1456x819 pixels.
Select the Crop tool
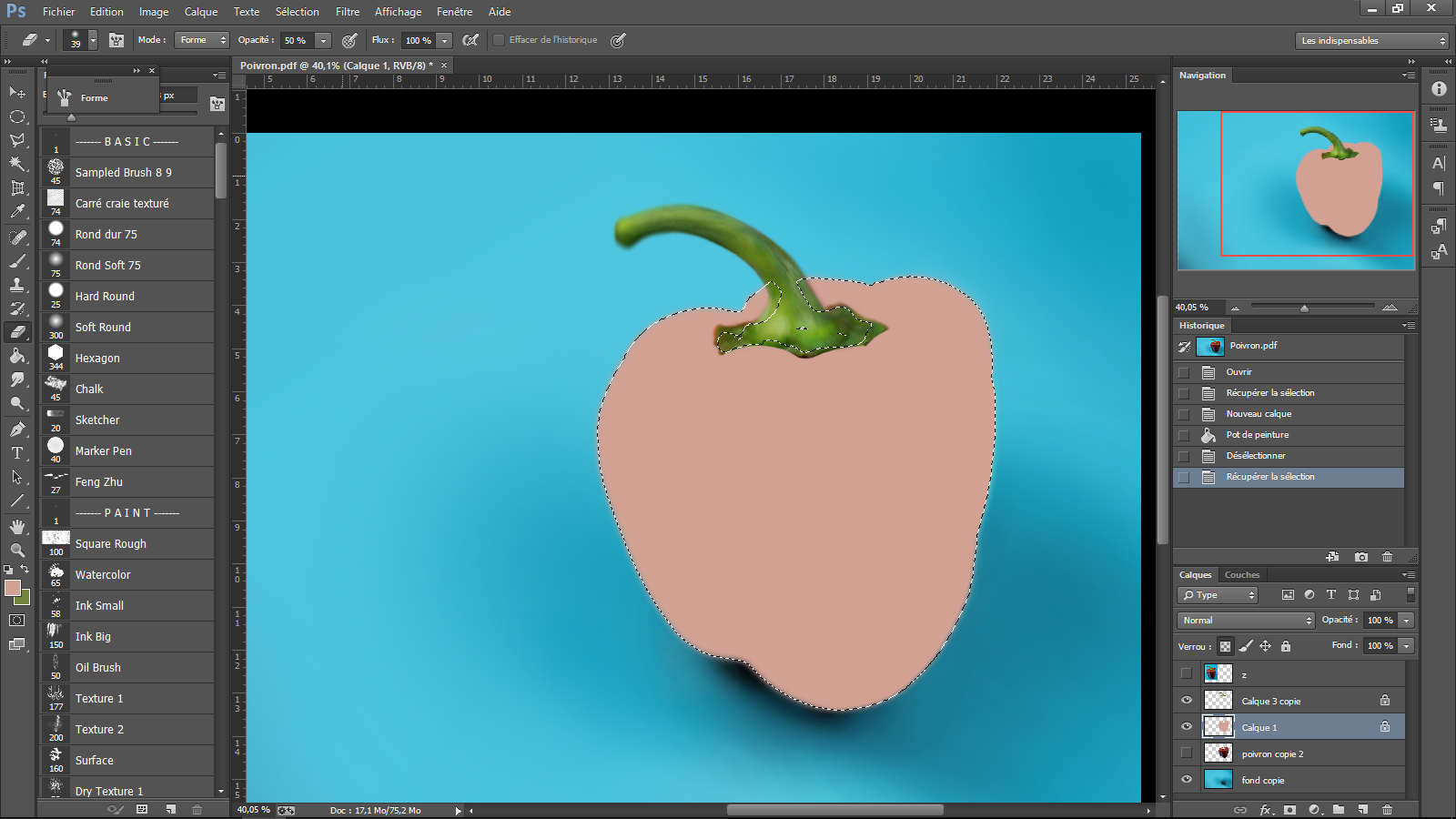(17, 187)
